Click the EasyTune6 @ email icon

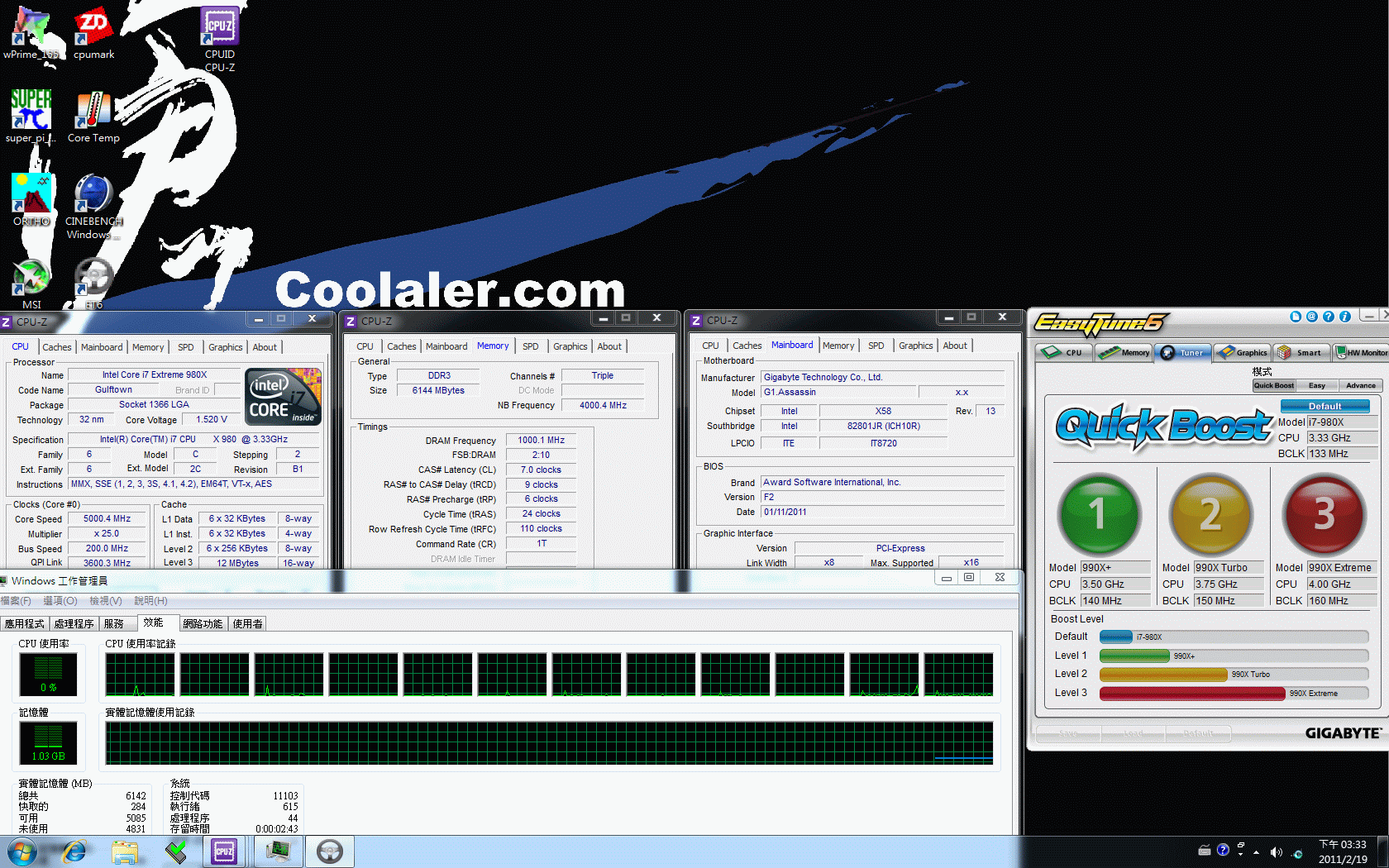coord(1312,317)
